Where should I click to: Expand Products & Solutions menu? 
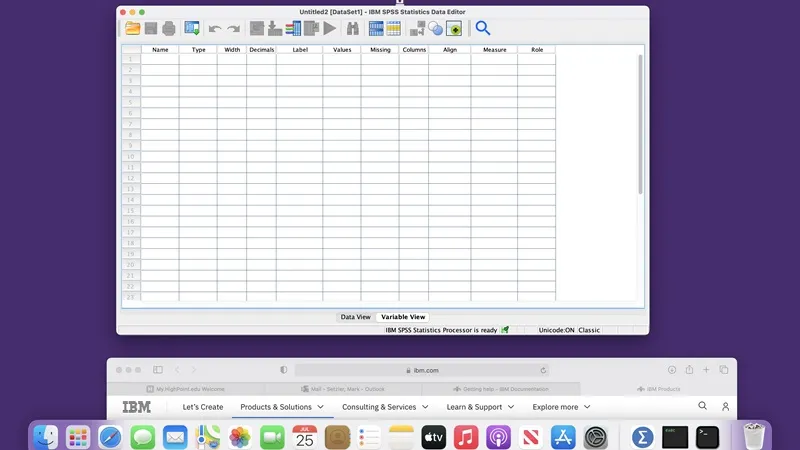pos(282,407)
